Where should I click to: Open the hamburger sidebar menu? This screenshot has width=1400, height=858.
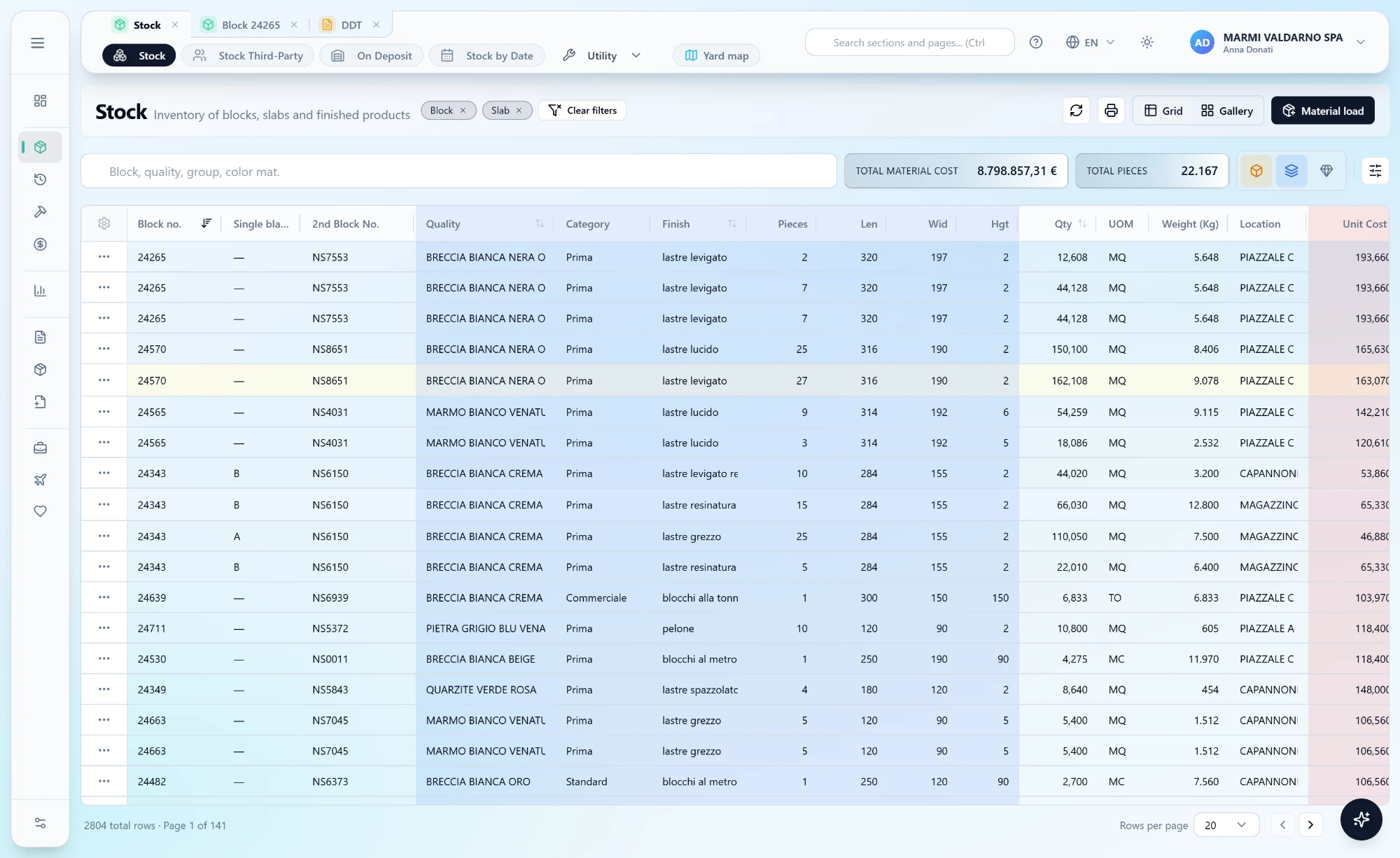coord(38,43)
